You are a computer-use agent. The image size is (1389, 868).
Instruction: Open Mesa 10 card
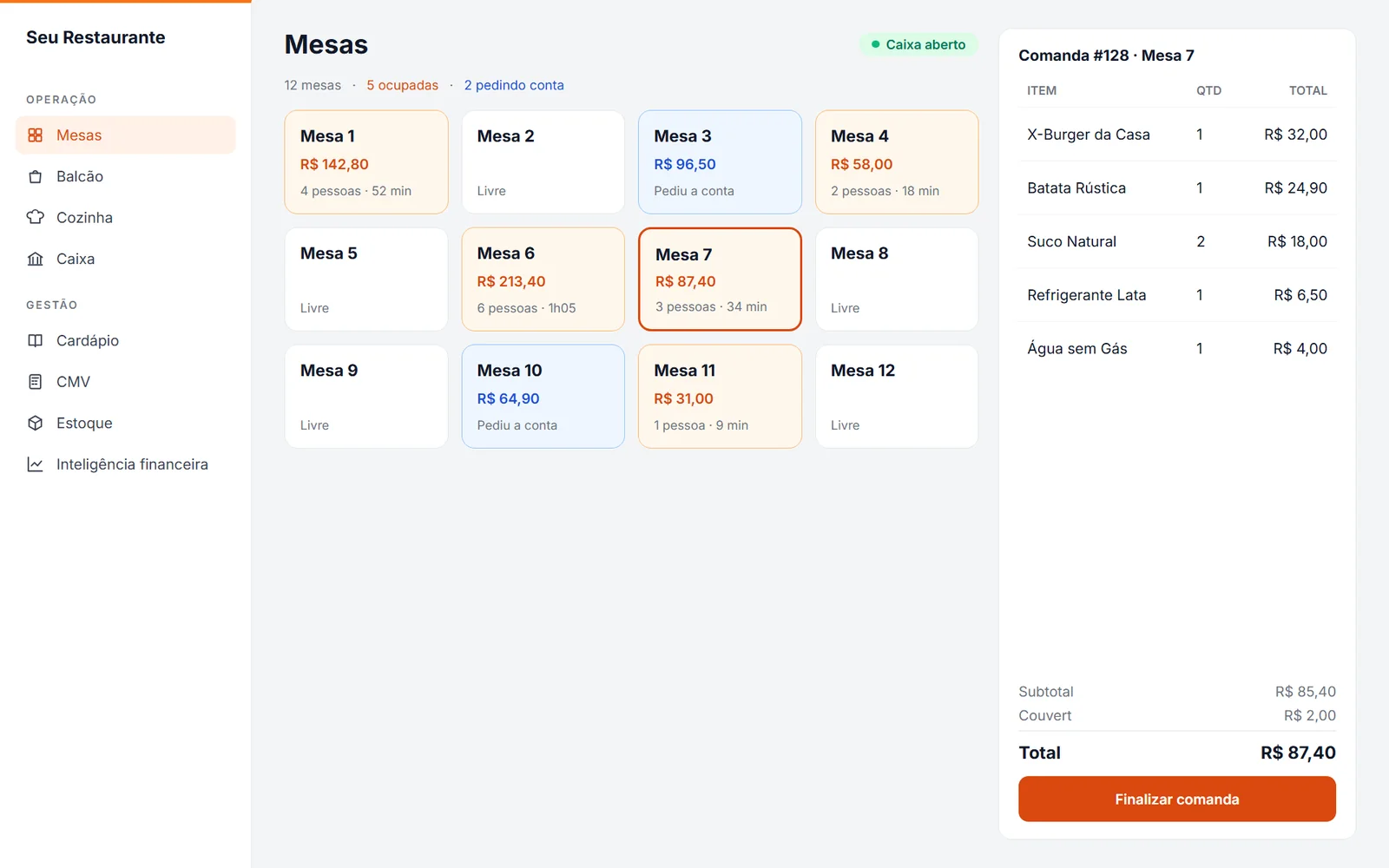543,396
